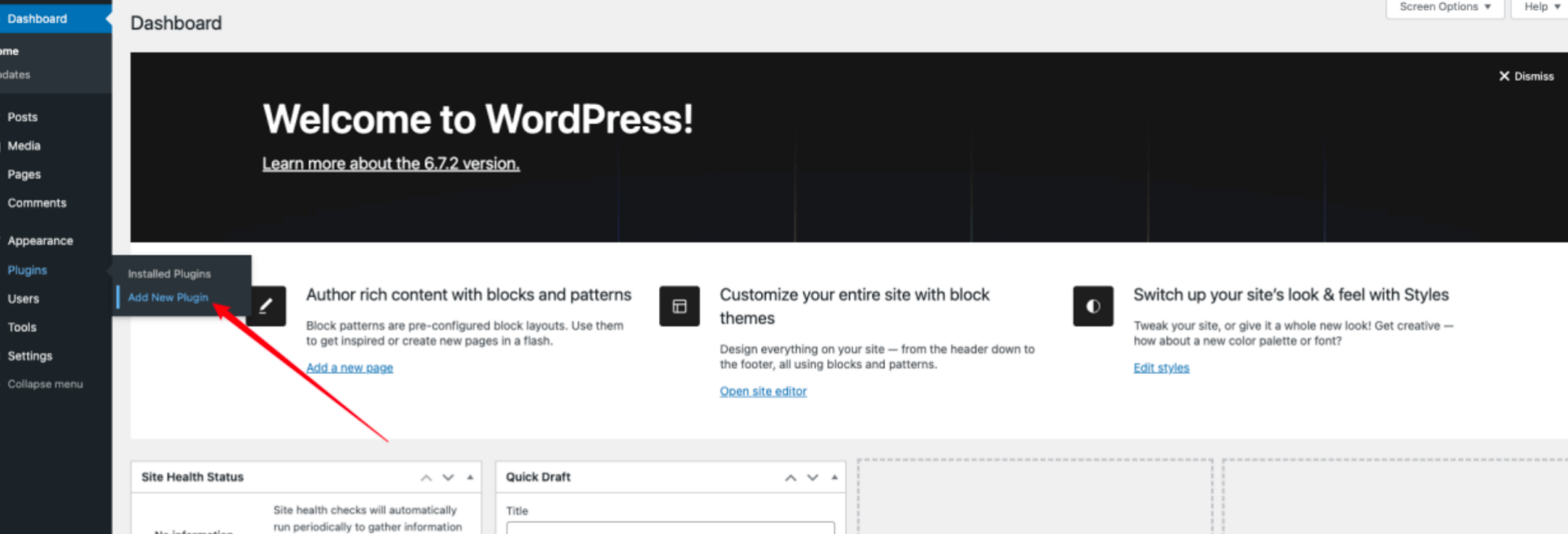
Task: Click the Styles half-circle contrast icon
Action: [1093, 306]
